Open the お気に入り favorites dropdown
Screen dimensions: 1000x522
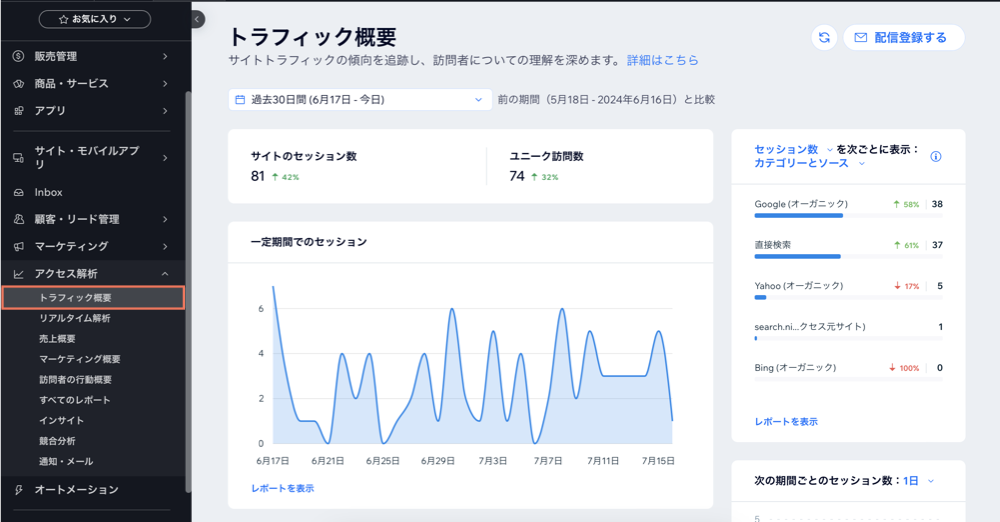click(x=95, y=19)
